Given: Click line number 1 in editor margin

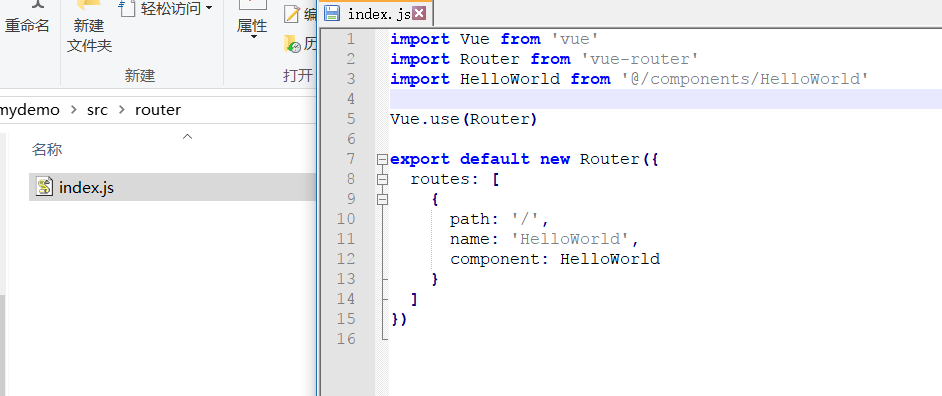Looking at the screenshot, I should tap(350, 39).
